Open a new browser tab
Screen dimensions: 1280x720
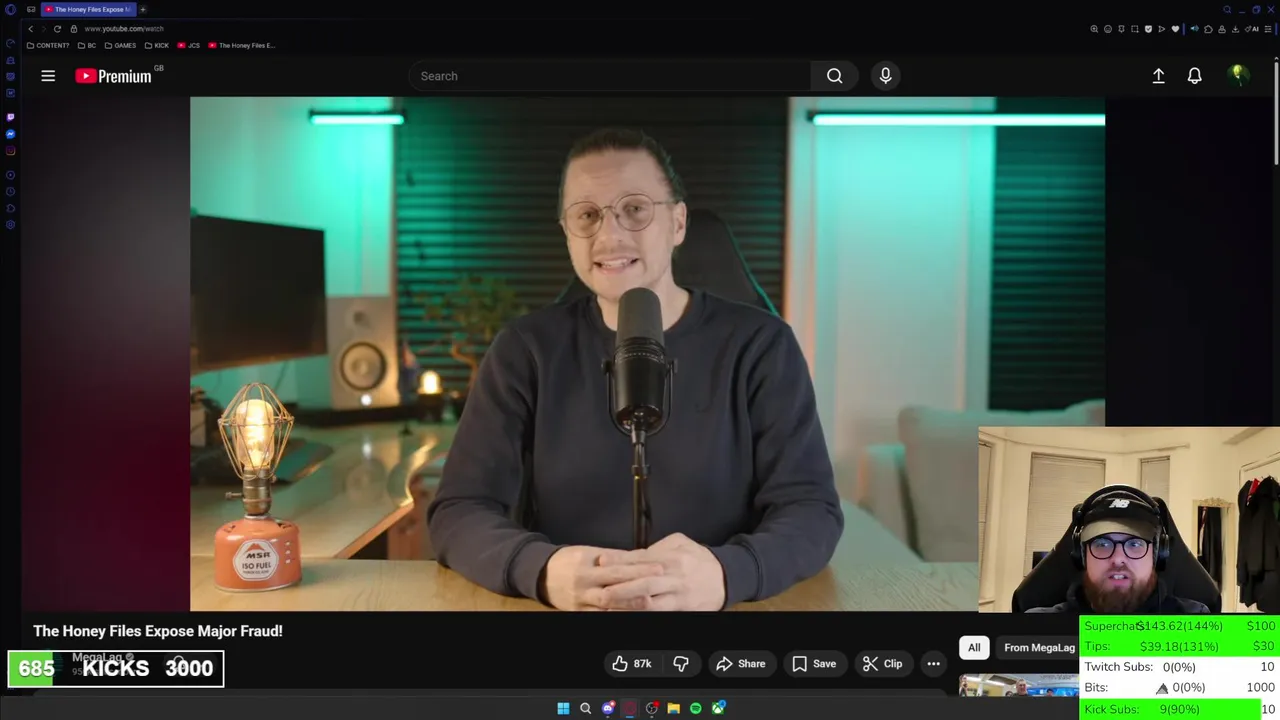(x=142, y=9)
